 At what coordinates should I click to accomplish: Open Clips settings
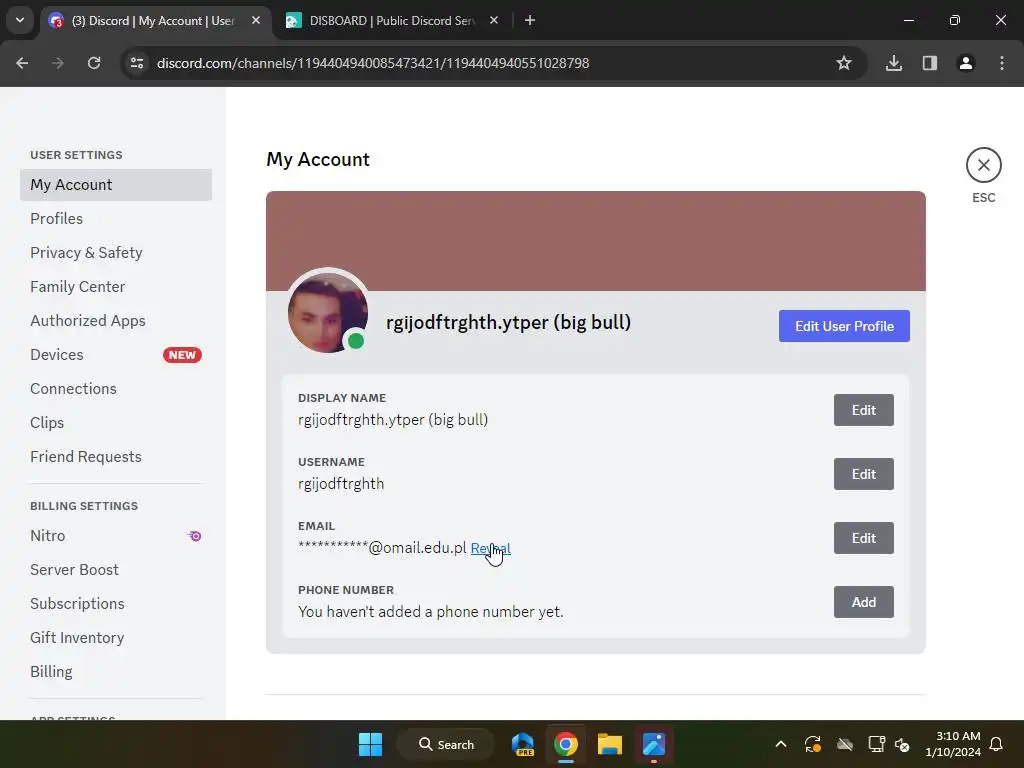pos(116,423)
